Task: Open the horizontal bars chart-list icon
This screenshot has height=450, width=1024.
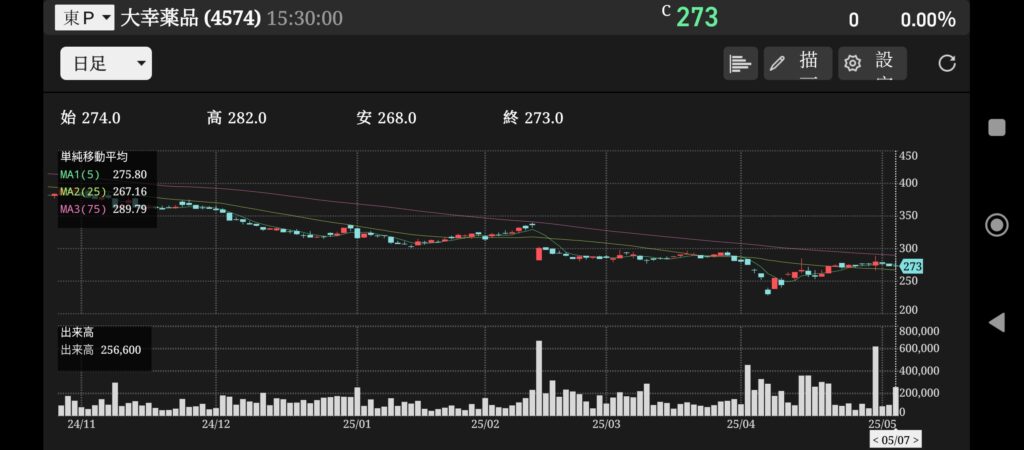Action: tap(740, 63)
